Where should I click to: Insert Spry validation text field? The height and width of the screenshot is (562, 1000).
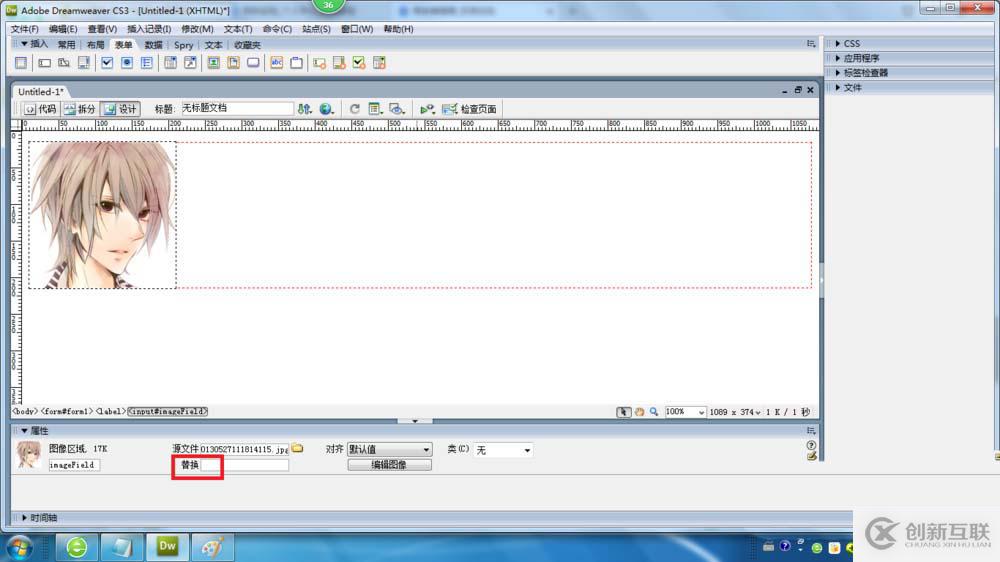pos(320,63)
